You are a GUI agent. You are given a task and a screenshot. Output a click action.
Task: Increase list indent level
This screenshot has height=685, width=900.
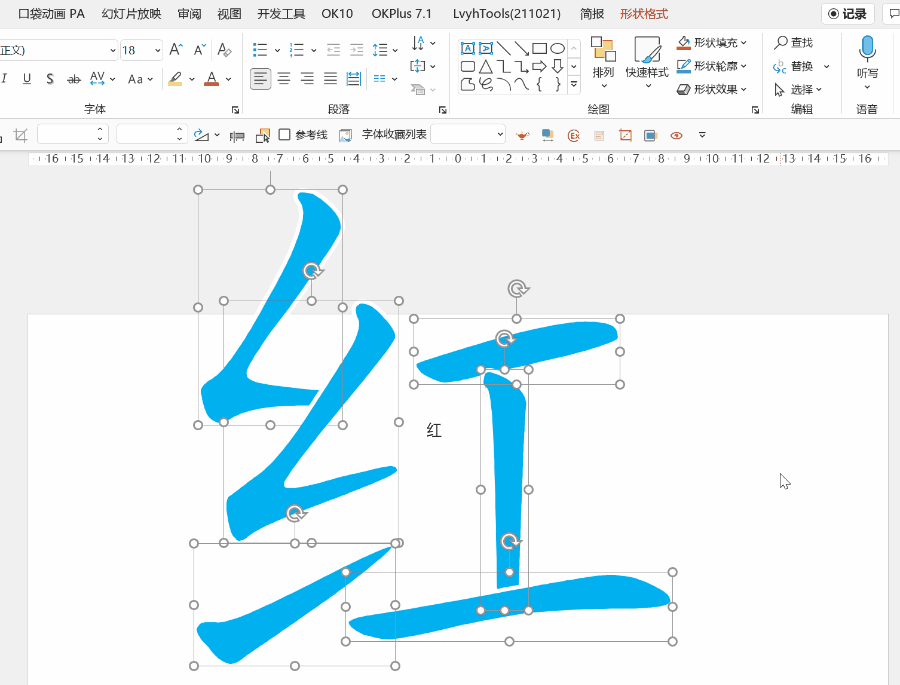click(356, 50)
